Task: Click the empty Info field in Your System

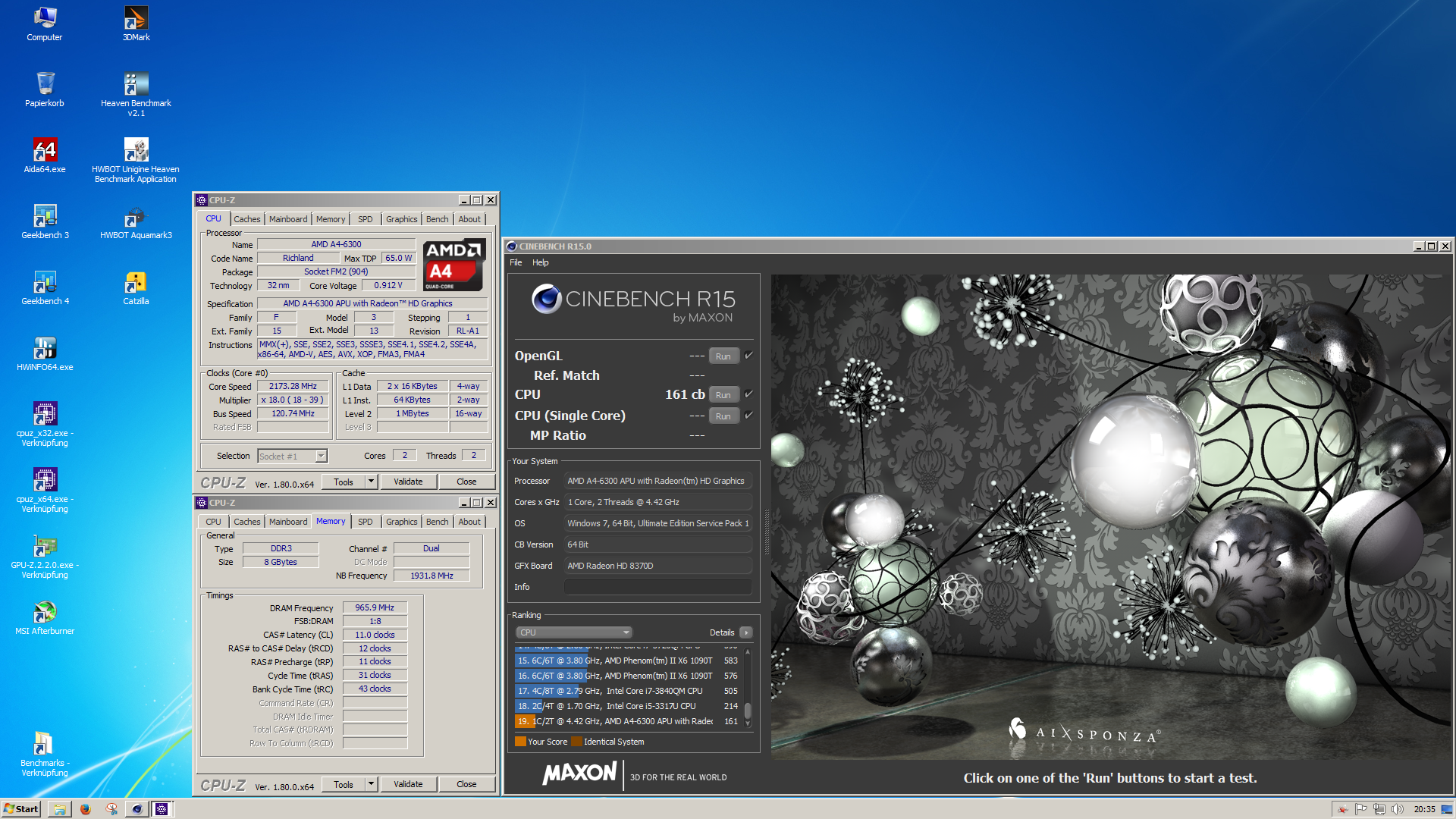Action: click(x=657, y=587)
